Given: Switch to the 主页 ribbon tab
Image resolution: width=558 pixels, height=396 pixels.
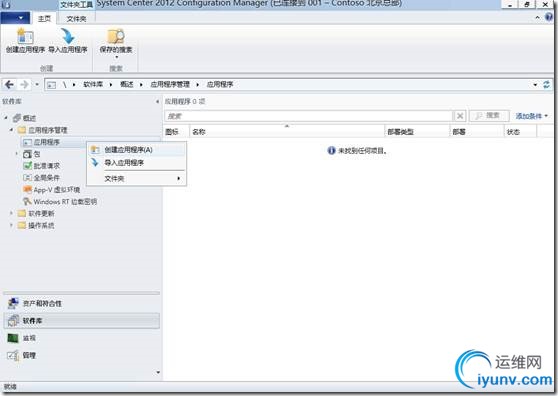Looking at the screenshot, I should pos(44,19).
